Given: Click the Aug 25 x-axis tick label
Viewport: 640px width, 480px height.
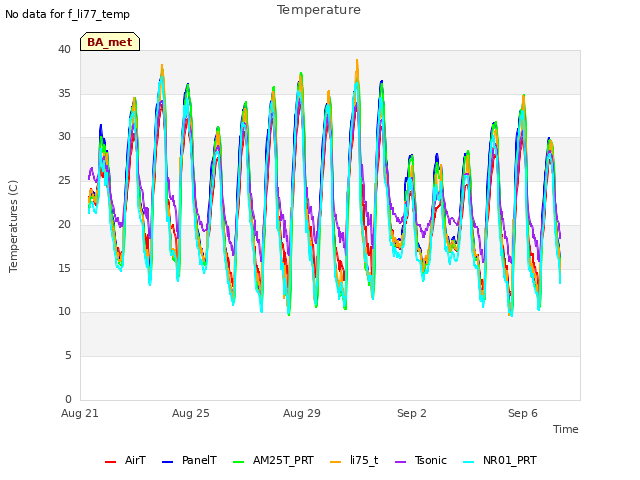Looking at the screenshot, I should pyautogui.click(x=191, y=413).
